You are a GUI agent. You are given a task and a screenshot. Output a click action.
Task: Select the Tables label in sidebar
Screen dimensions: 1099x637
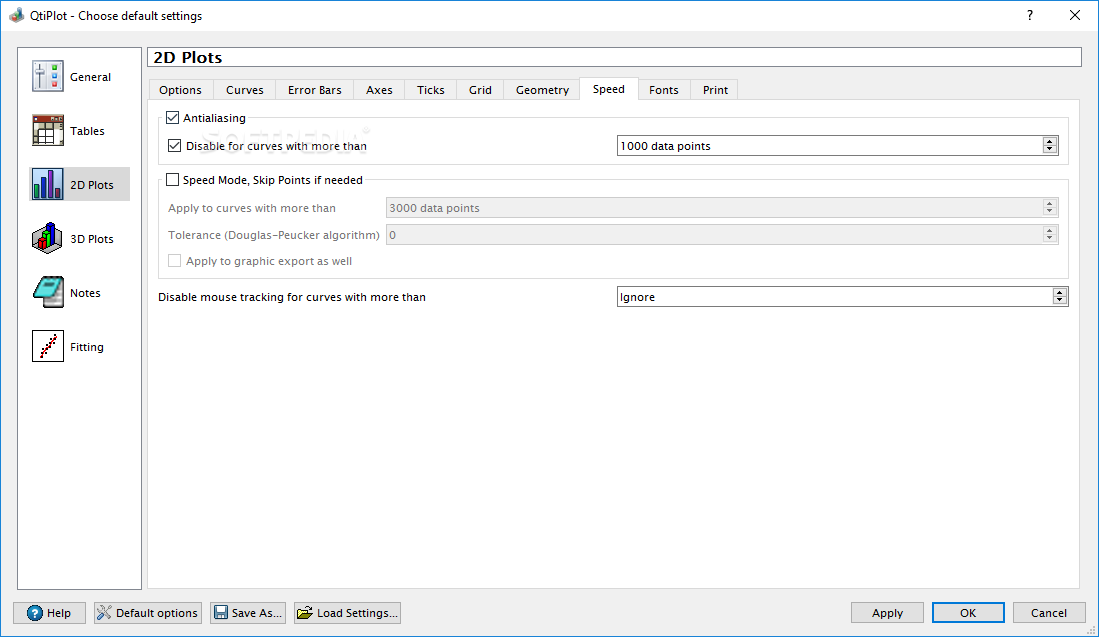point(87,131)
